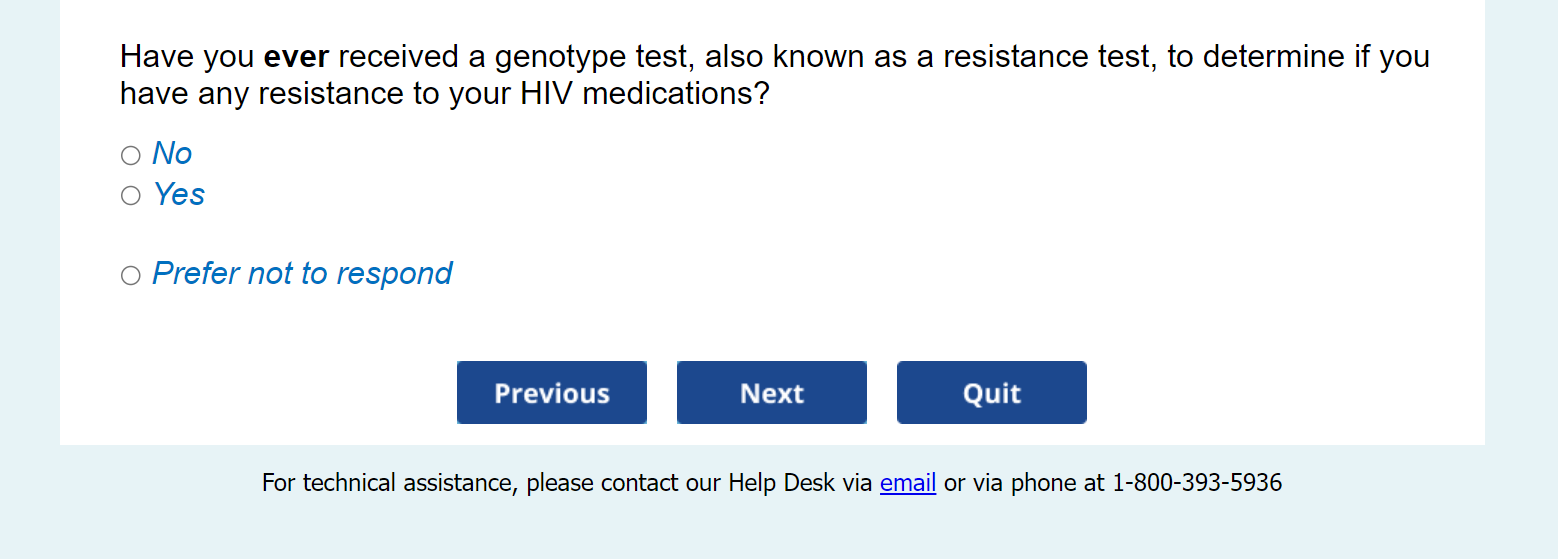Click the word "Previous" on the navigation button
The width and height of the screenshot is (1558, 559).
pyautogui.click(x=552, y=393)
